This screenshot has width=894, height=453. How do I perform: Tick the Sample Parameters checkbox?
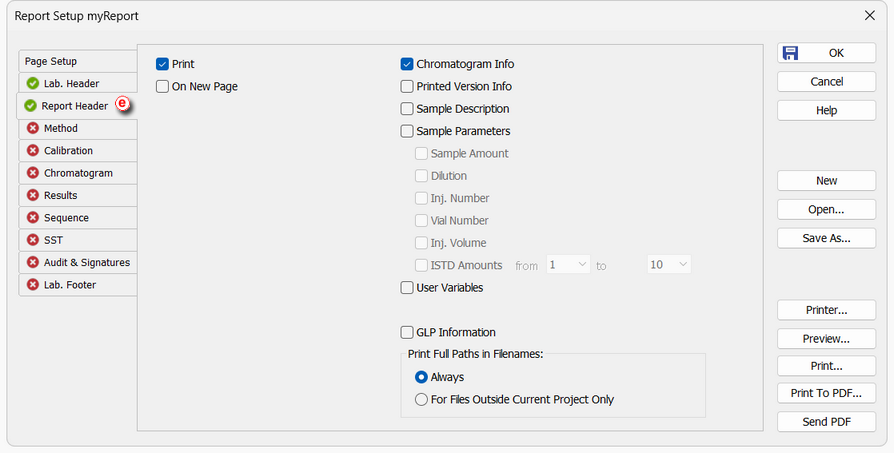coord(407,131)
